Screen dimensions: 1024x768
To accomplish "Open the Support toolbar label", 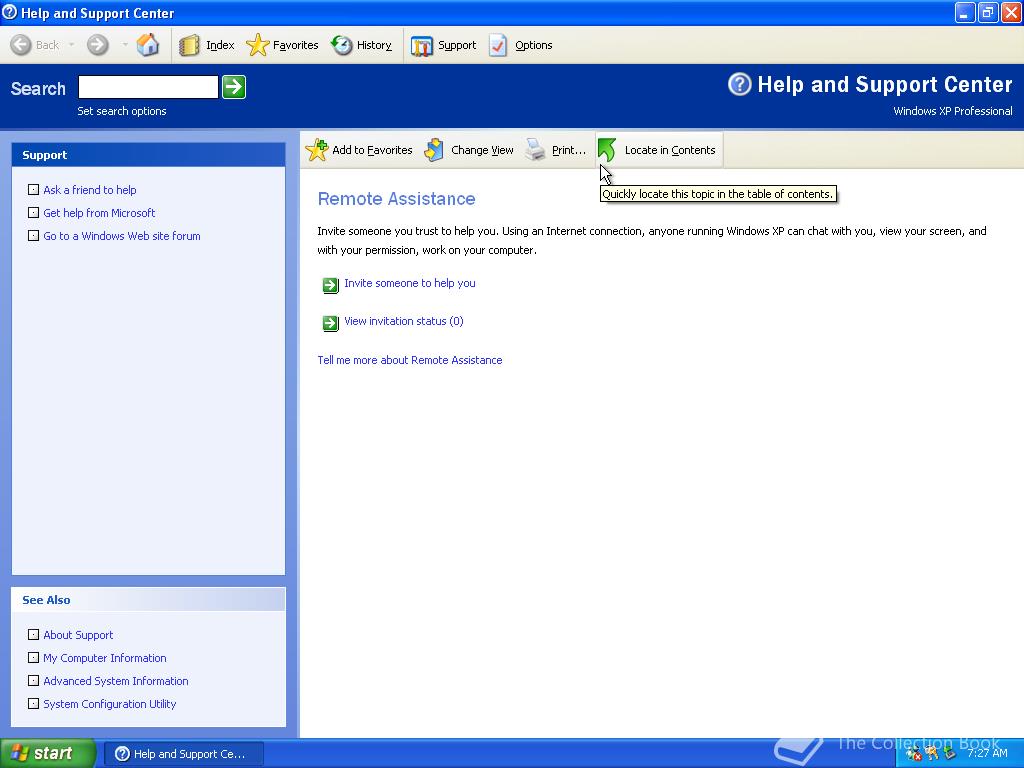I will [457, 45].
